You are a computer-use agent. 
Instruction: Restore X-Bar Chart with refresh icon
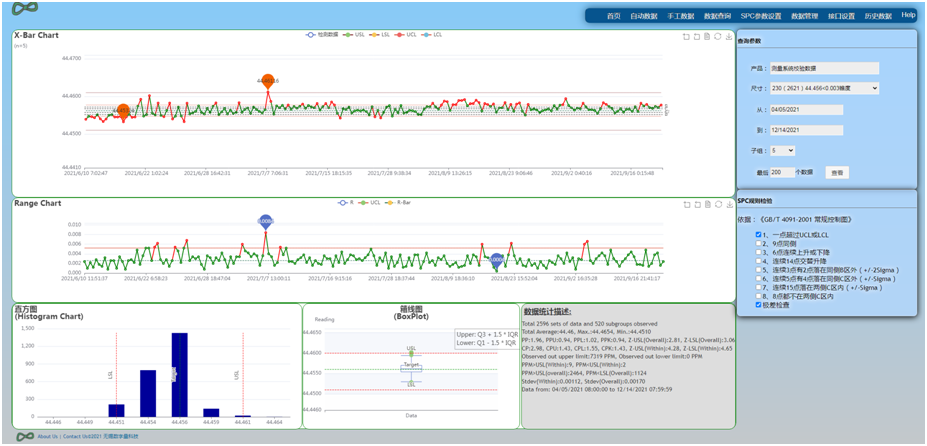718,37
